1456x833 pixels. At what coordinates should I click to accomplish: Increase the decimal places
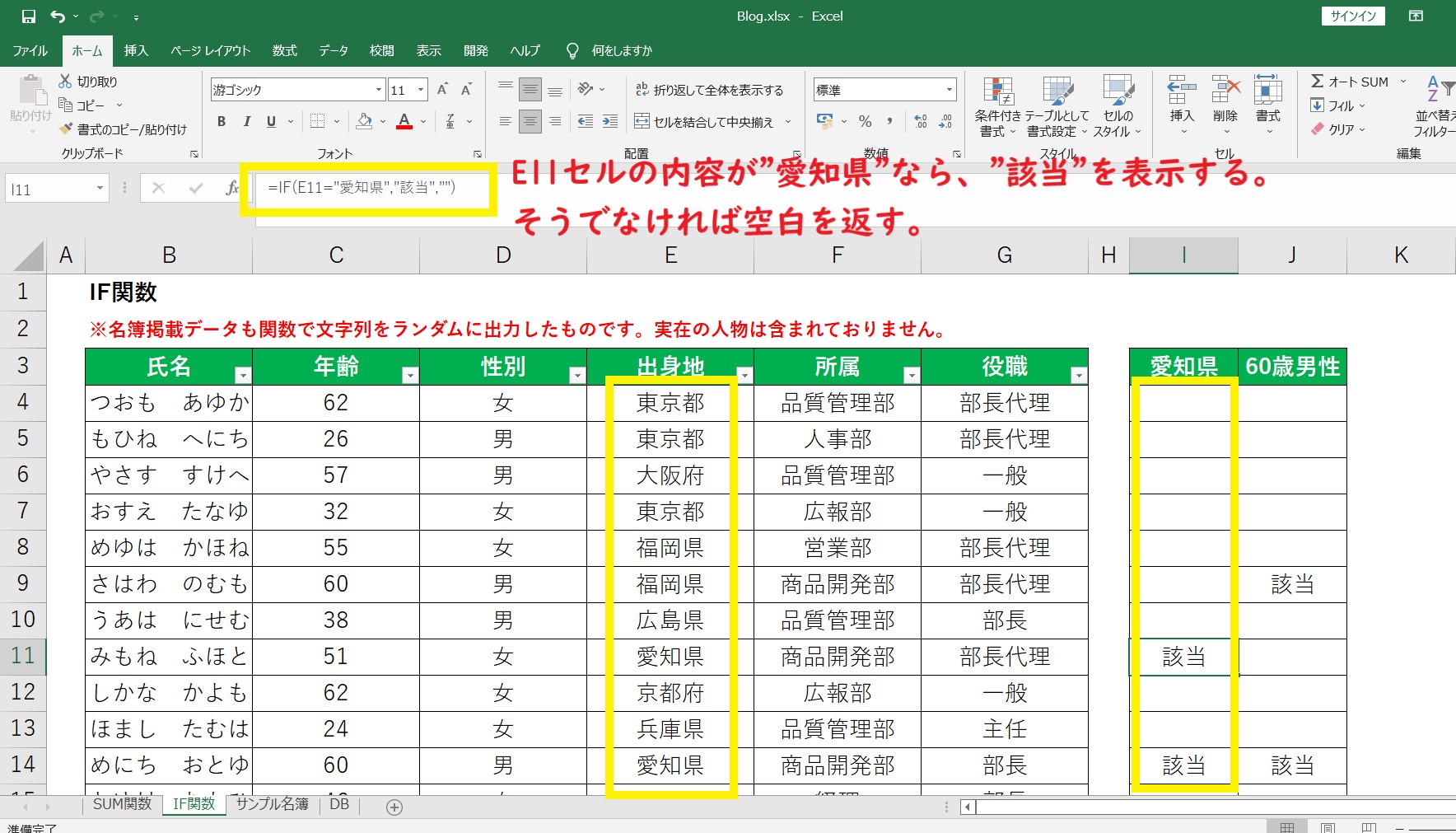point(921,122)
